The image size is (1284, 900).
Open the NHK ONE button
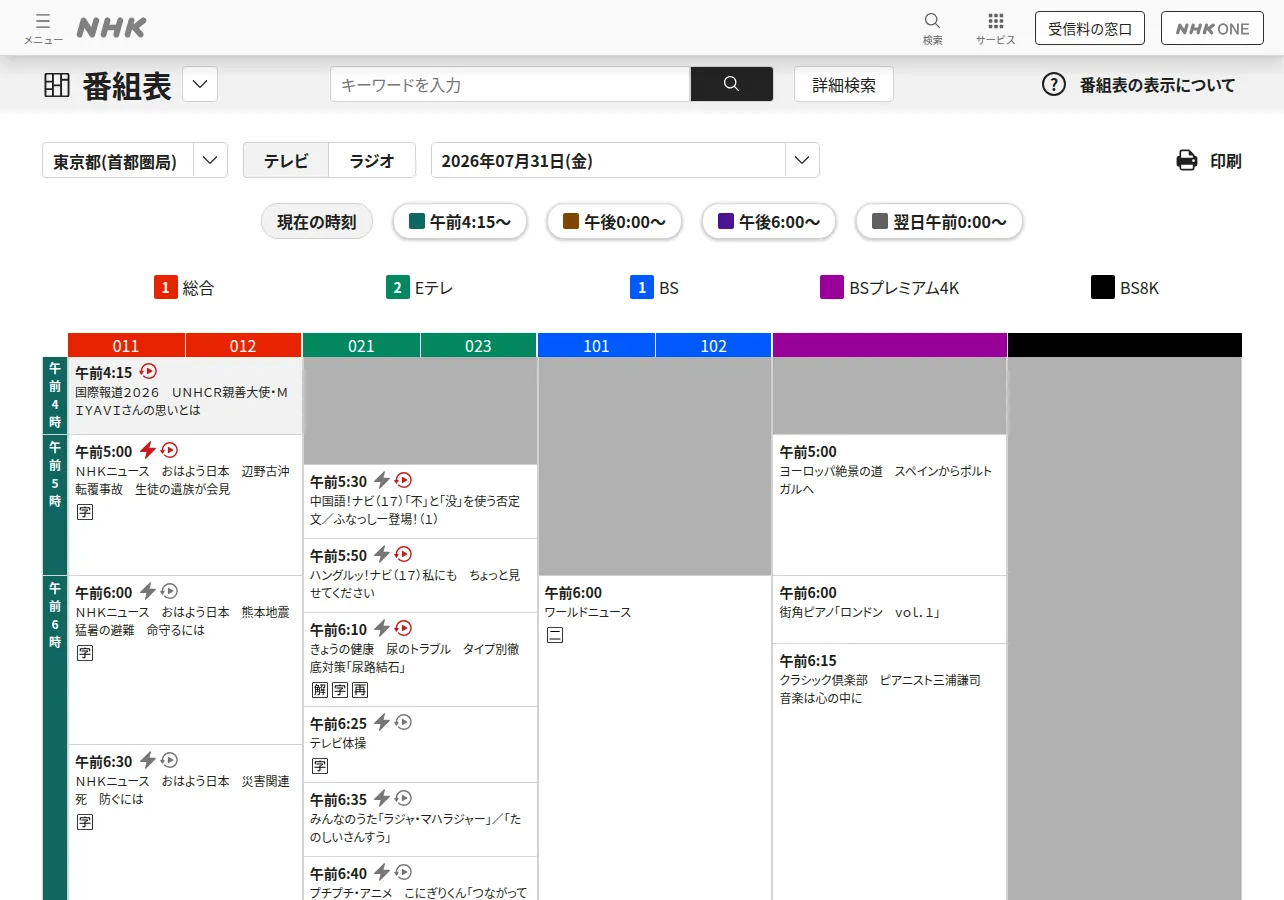coord(1212,28)
